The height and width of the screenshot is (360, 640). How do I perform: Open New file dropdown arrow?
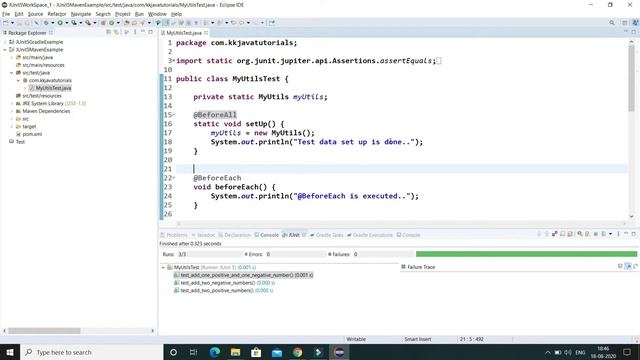pyautogui.click(x=12, y=23)
